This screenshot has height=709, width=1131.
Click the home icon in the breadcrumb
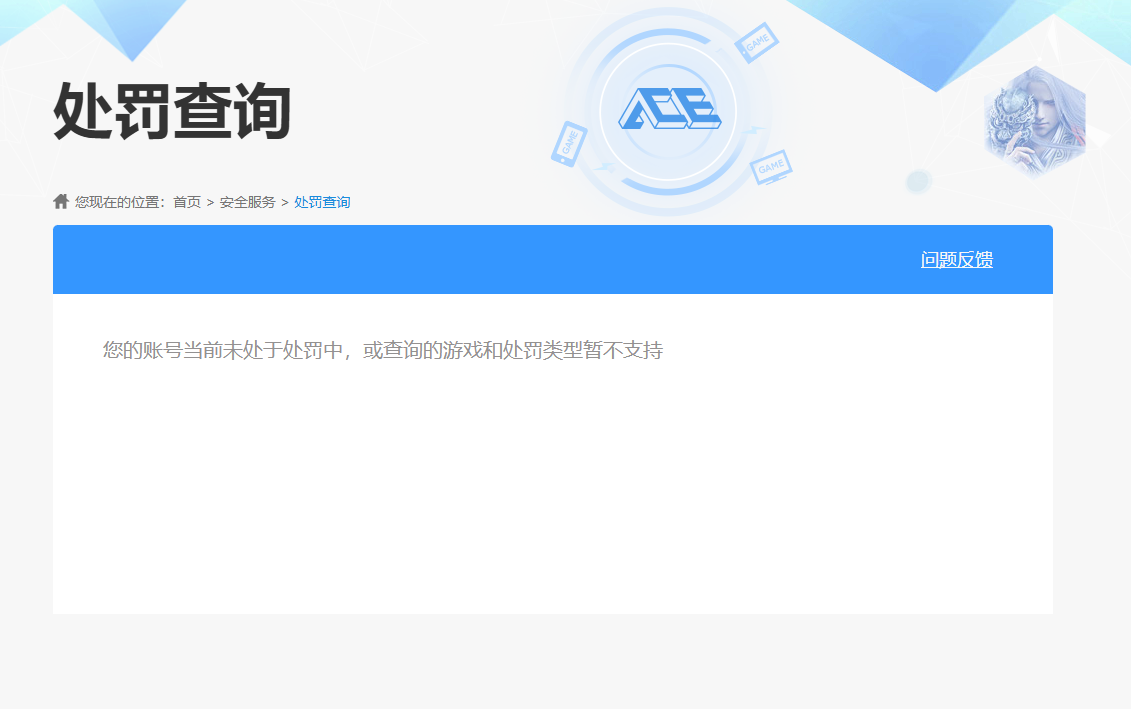(61, 201)
